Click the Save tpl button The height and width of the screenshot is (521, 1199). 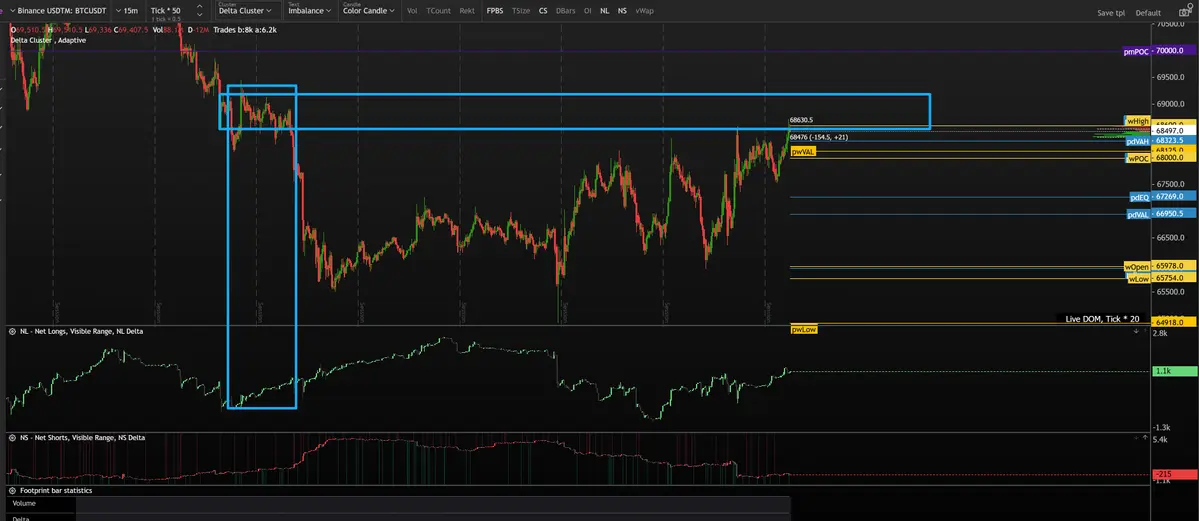click(1110, 13)
